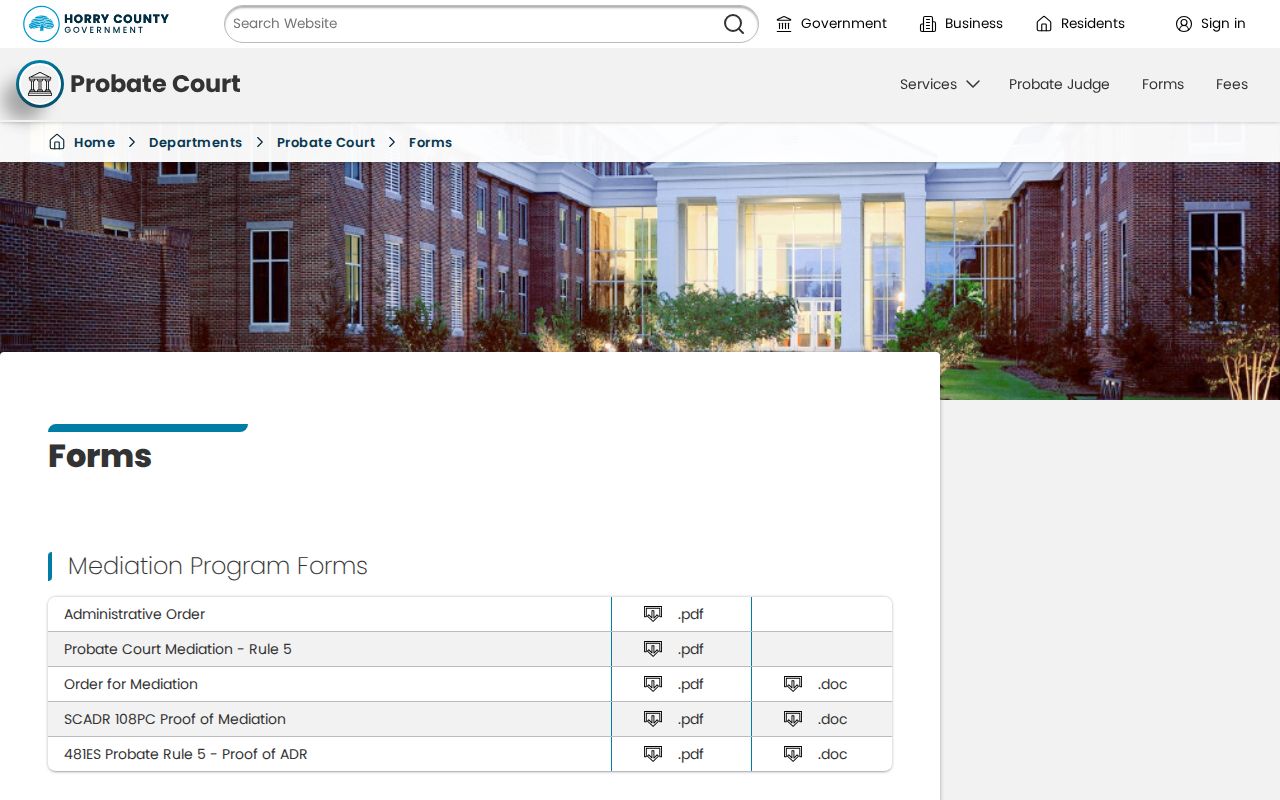Click the search magnifier icon
Viewport: 1280px width, 800px height.
coord(734,24)
